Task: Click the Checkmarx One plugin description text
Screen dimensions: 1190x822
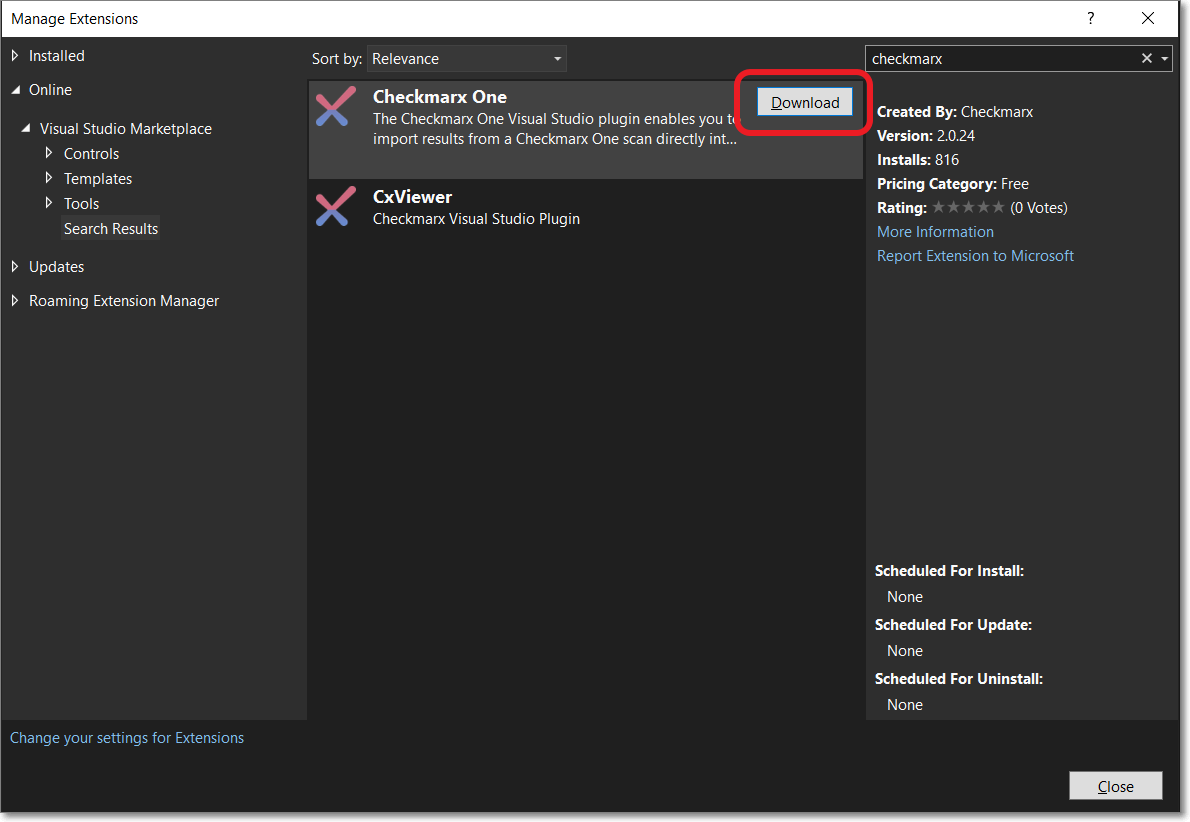Action: (x=555, y=129)
